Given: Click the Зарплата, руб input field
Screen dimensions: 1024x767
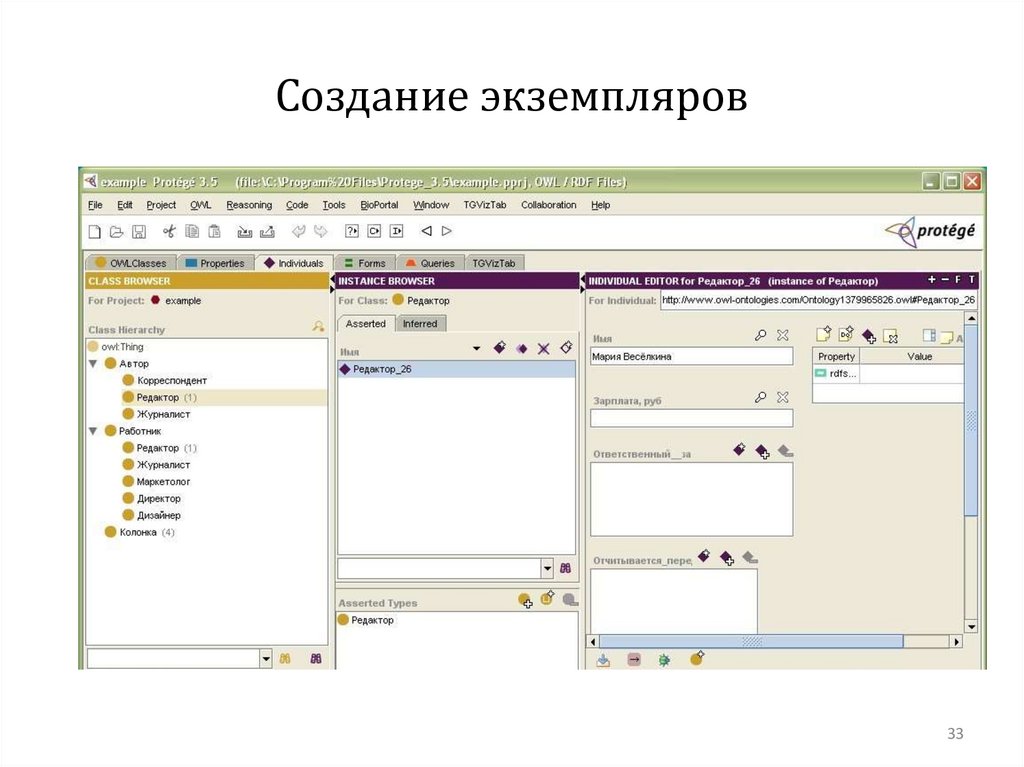Looking at the screenshot, I should pyautogui.click(x=691, y=418).
